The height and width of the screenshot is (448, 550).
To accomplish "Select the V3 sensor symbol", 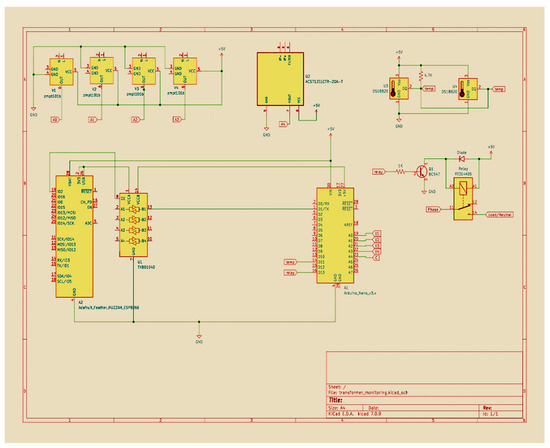I will pos(144,71).
